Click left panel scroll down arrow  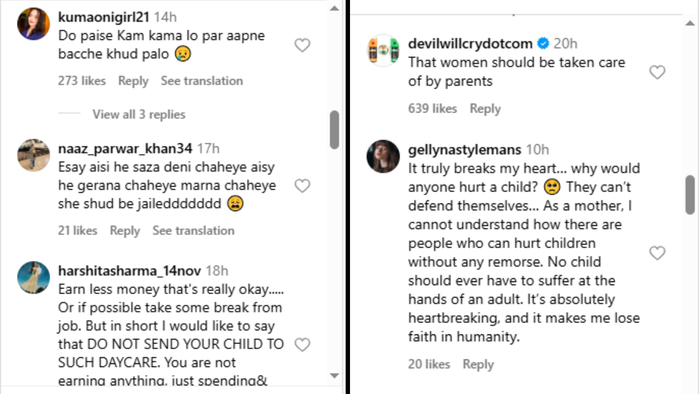[x=334, y=376]
